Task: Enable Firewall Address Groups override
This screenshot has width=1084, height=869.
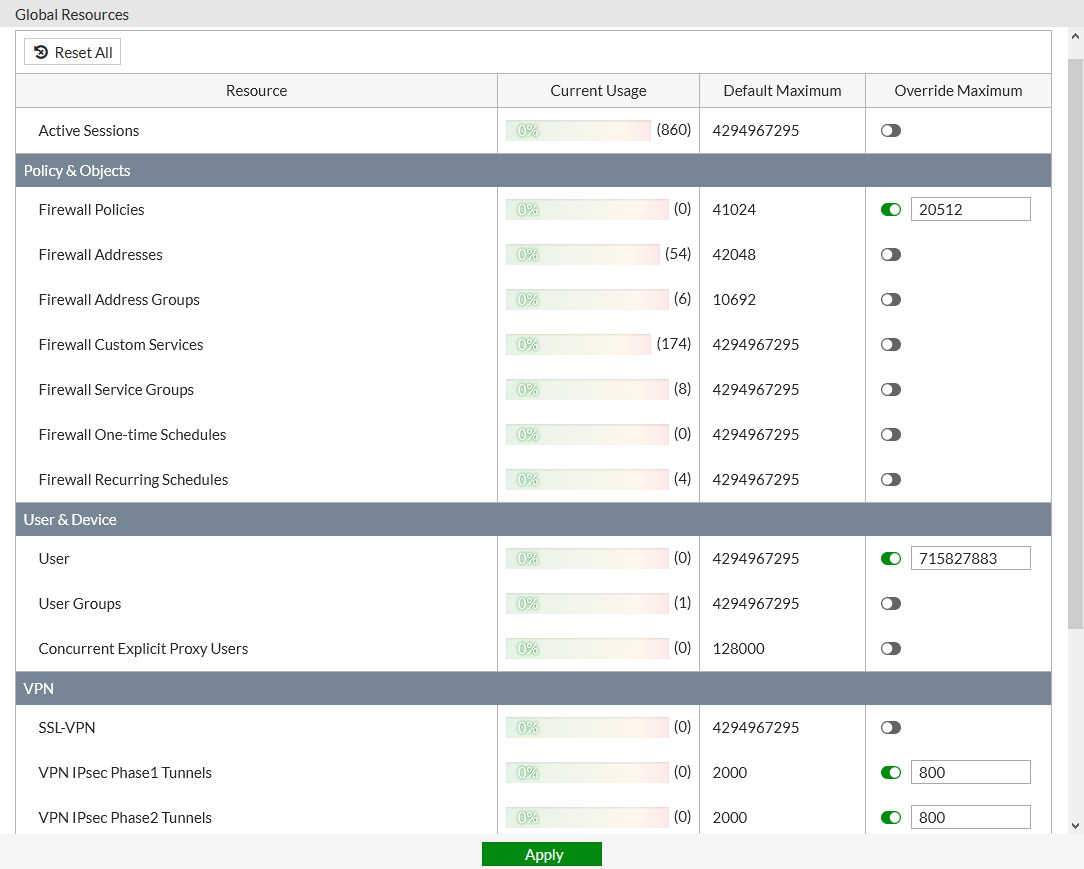Action: point(890,300)
